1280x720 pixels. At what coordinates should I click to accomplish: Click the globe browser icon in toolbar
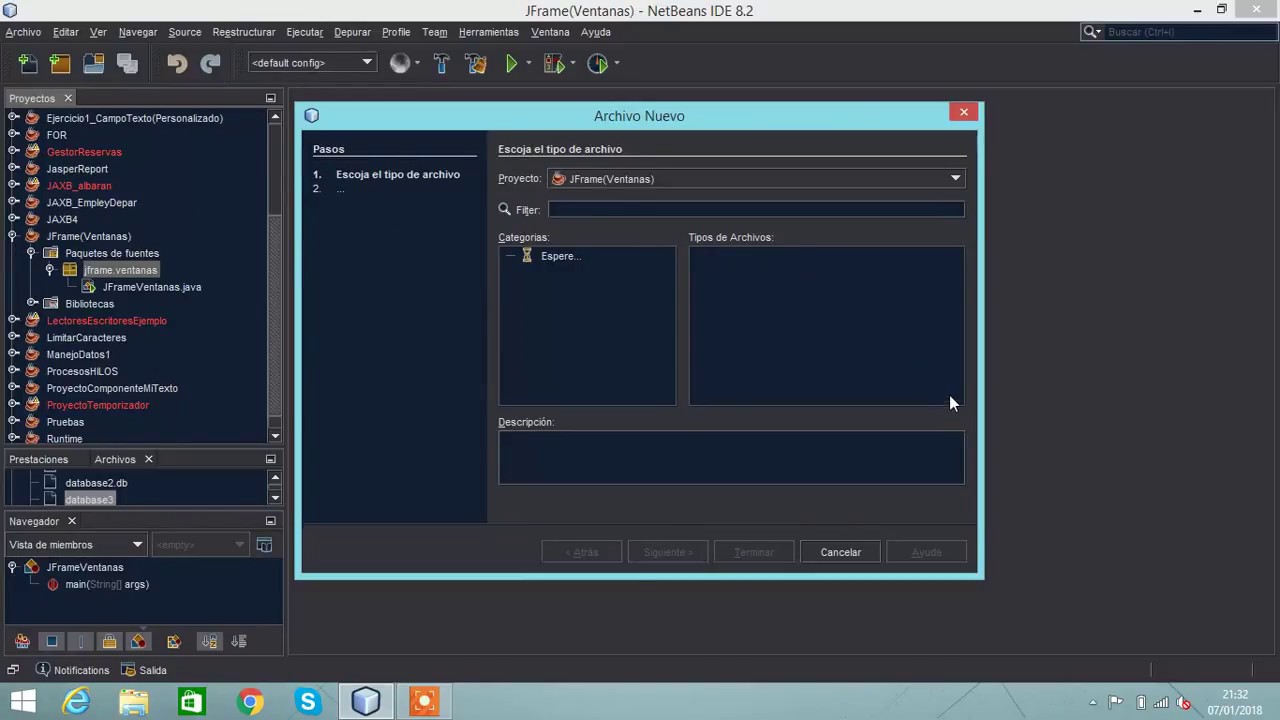click(400, 63)
